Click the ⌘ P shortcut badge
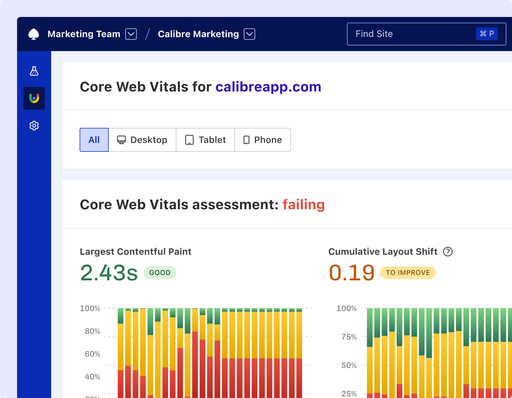This screenshot has height=398, width=512. click(x=487, y=34)
